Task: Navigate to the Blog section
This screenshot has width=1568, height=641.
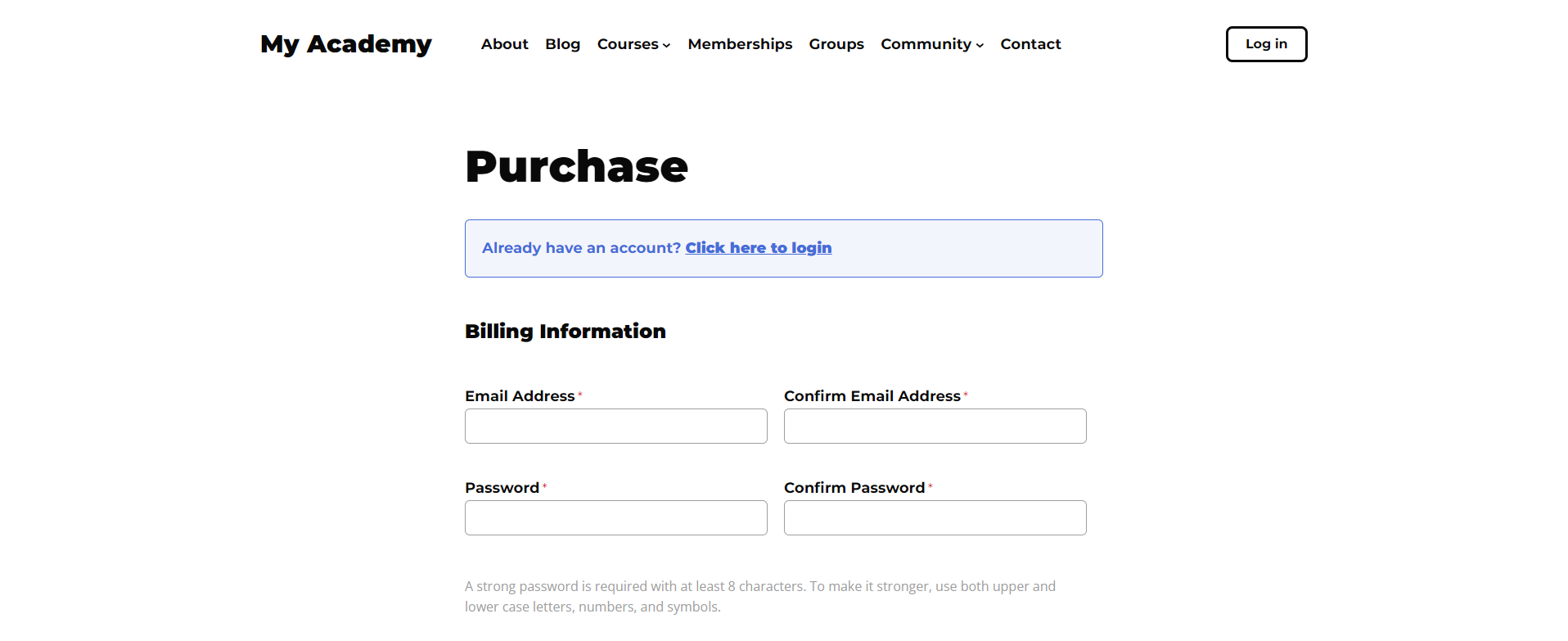Action: point(562,44)
